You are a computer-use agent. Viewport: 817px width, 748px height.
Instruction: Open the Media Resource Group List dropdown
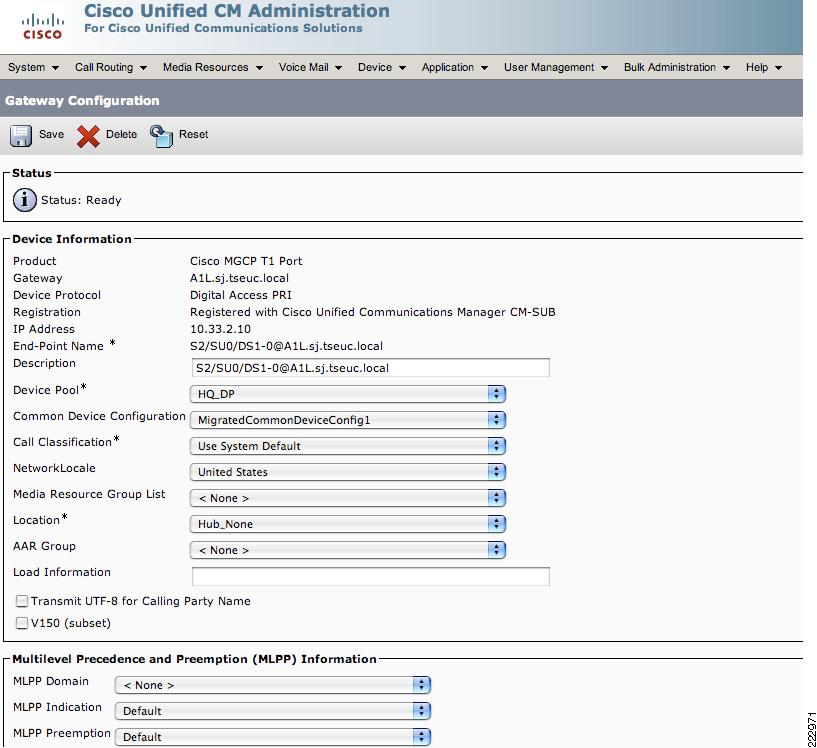[x=348, y=498]
